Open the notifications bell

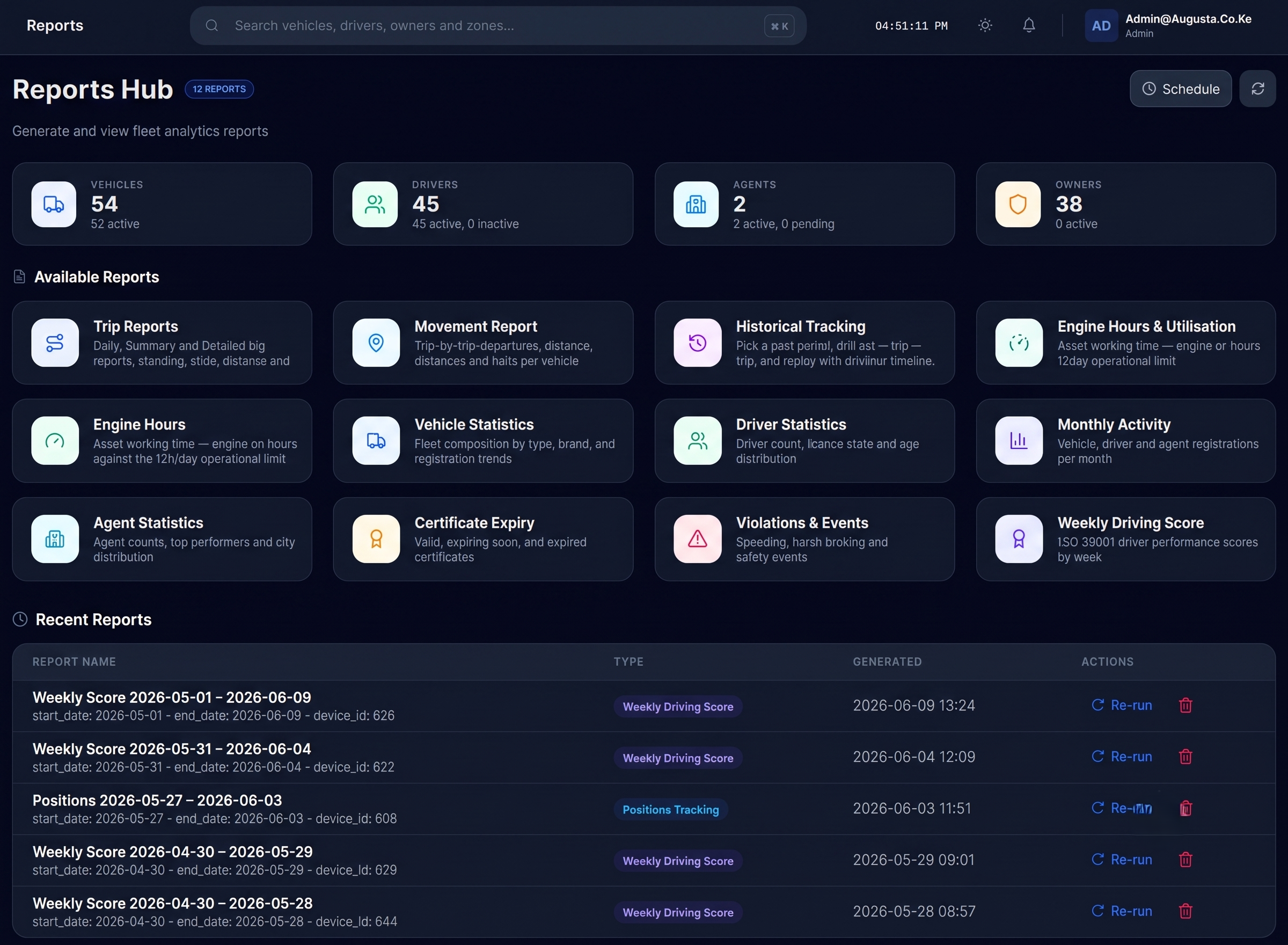[x=1028, y=25]
